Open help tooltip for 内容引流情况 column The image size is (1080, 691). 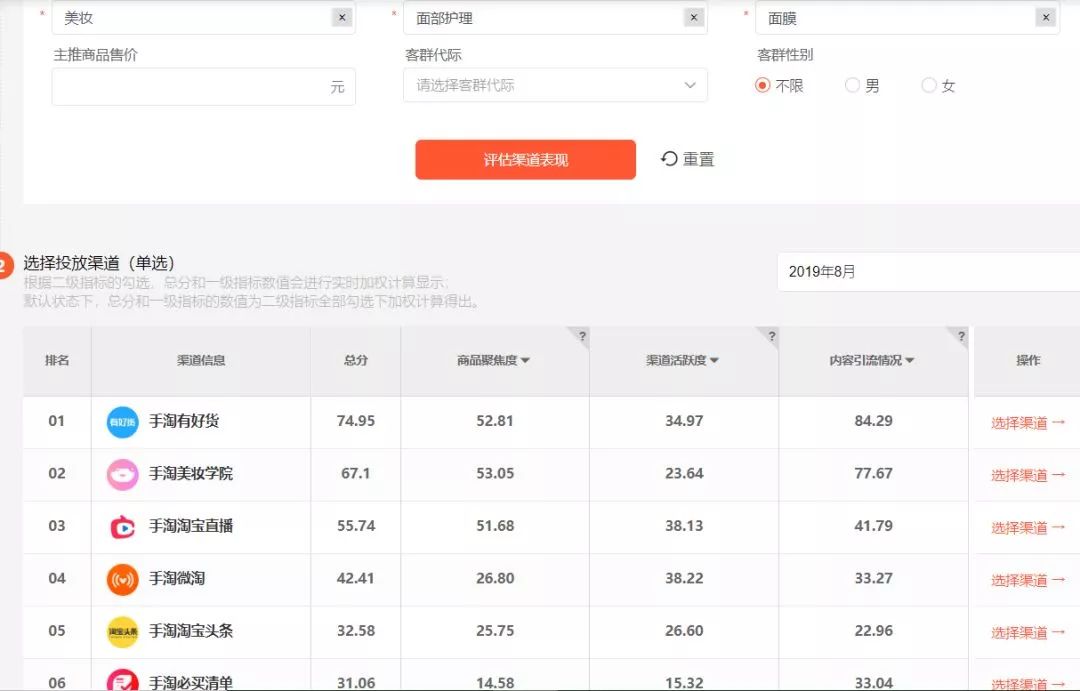pyautogui.click(x=961, y=336)
